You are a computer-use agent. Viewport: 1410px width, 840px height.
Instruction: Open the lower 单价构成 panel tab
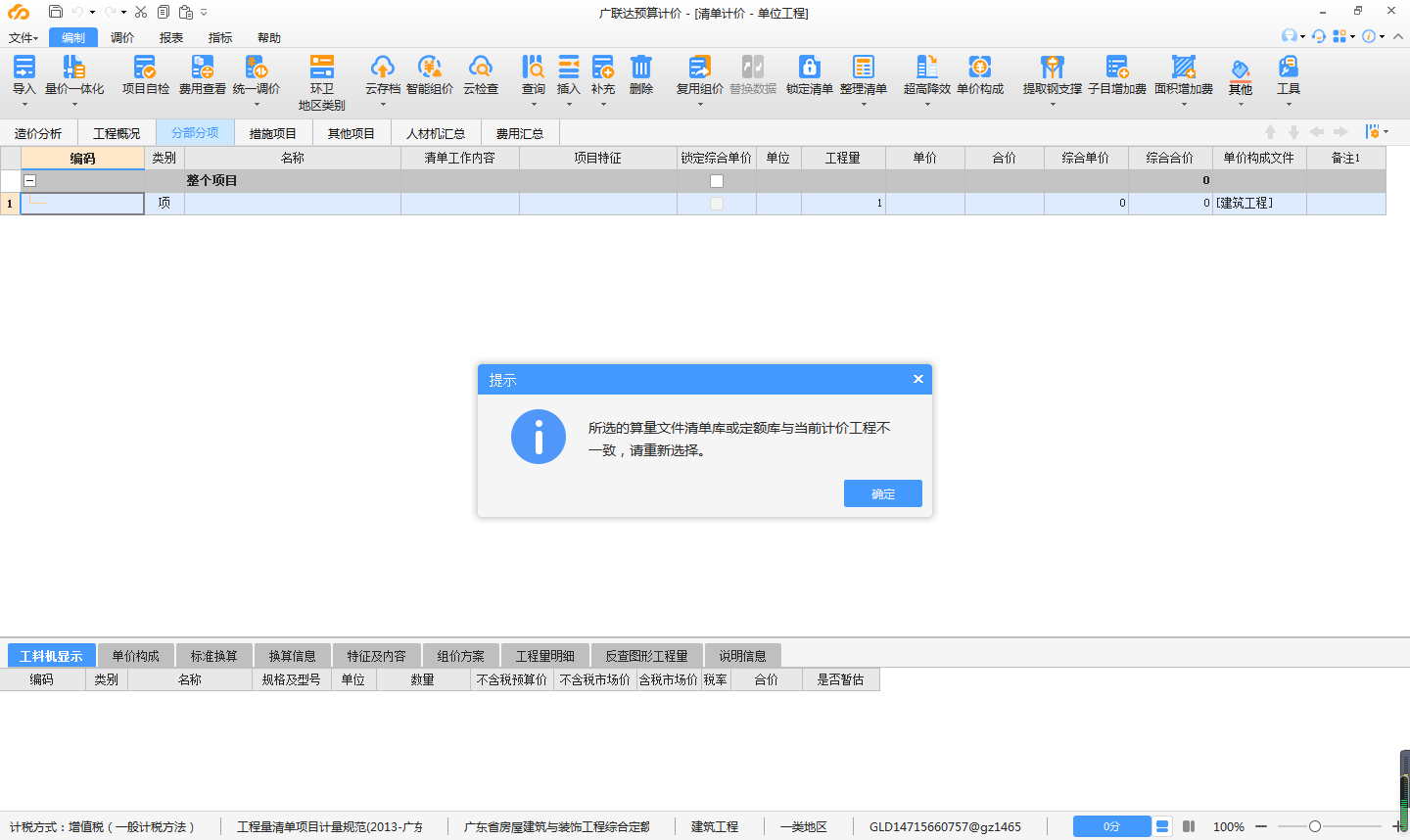(135, 656)
